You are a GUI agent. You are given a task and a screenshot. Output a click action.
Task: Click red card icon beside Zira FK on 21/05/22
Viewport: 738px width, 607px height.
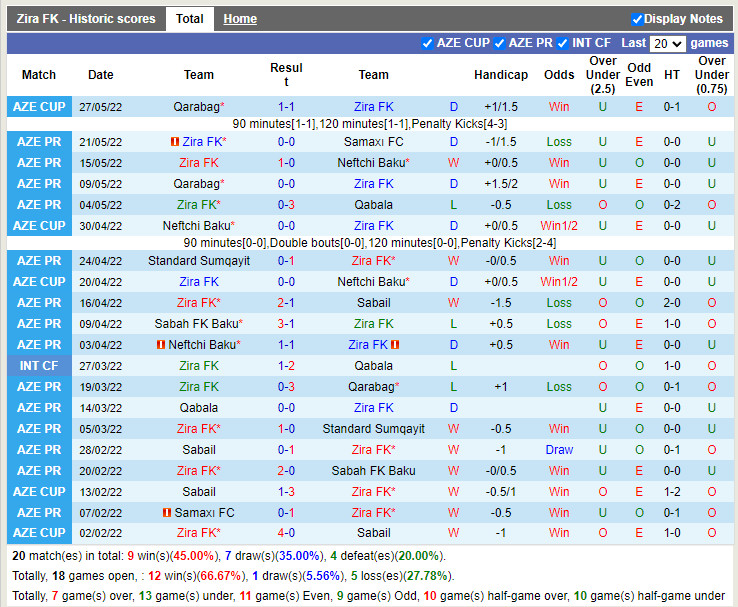175,142
